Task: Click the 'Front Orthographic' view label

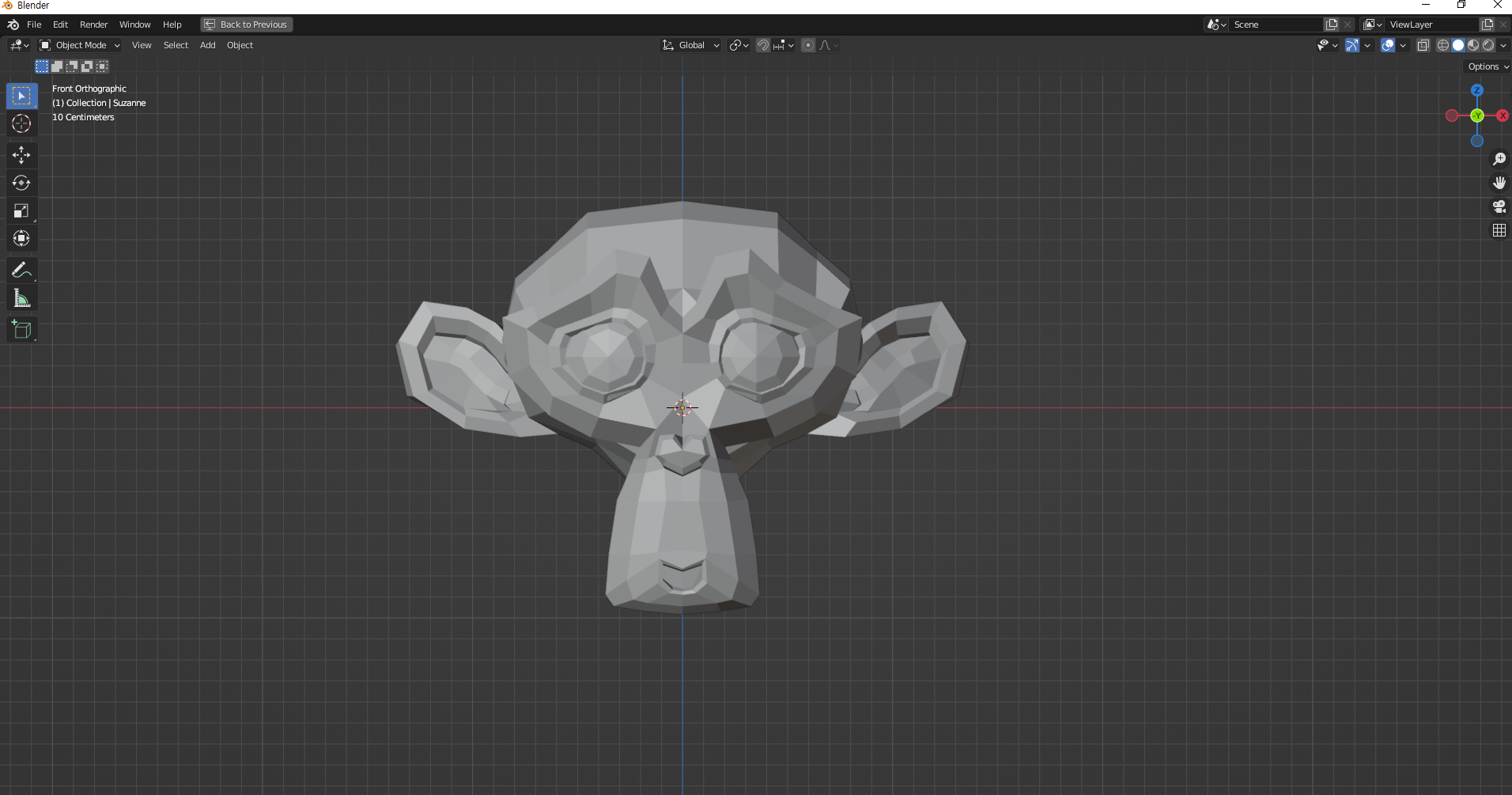Action: (89, 89)
